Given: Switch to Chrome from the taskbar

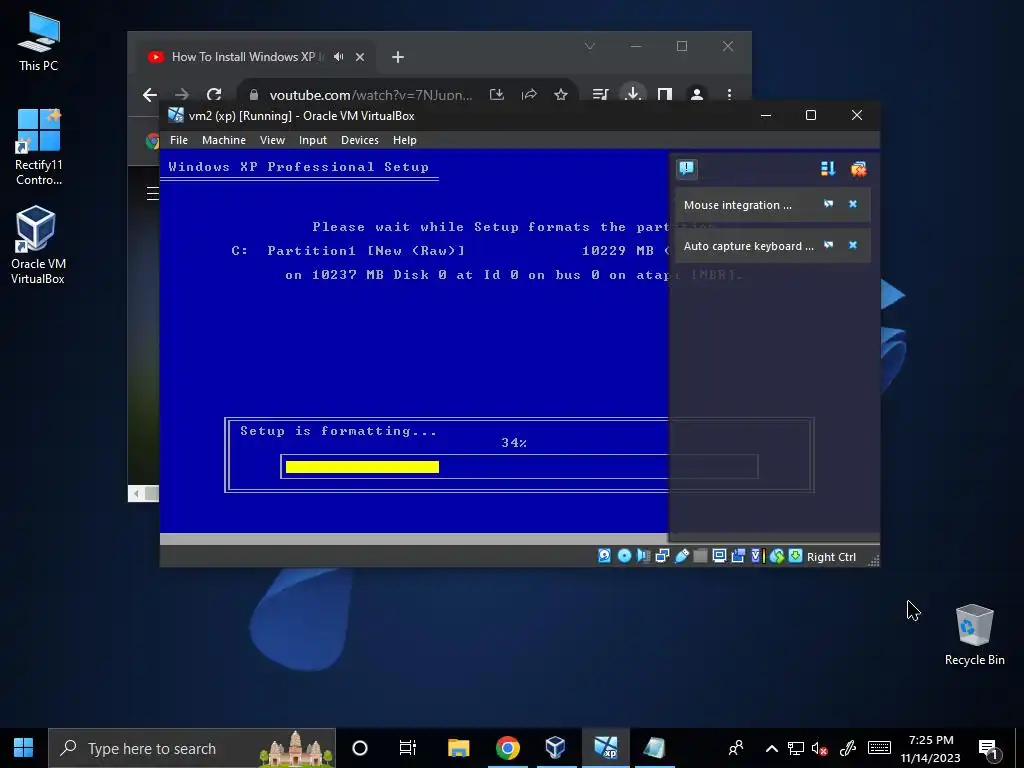Looking at the screenshot, I should [507, 748].
